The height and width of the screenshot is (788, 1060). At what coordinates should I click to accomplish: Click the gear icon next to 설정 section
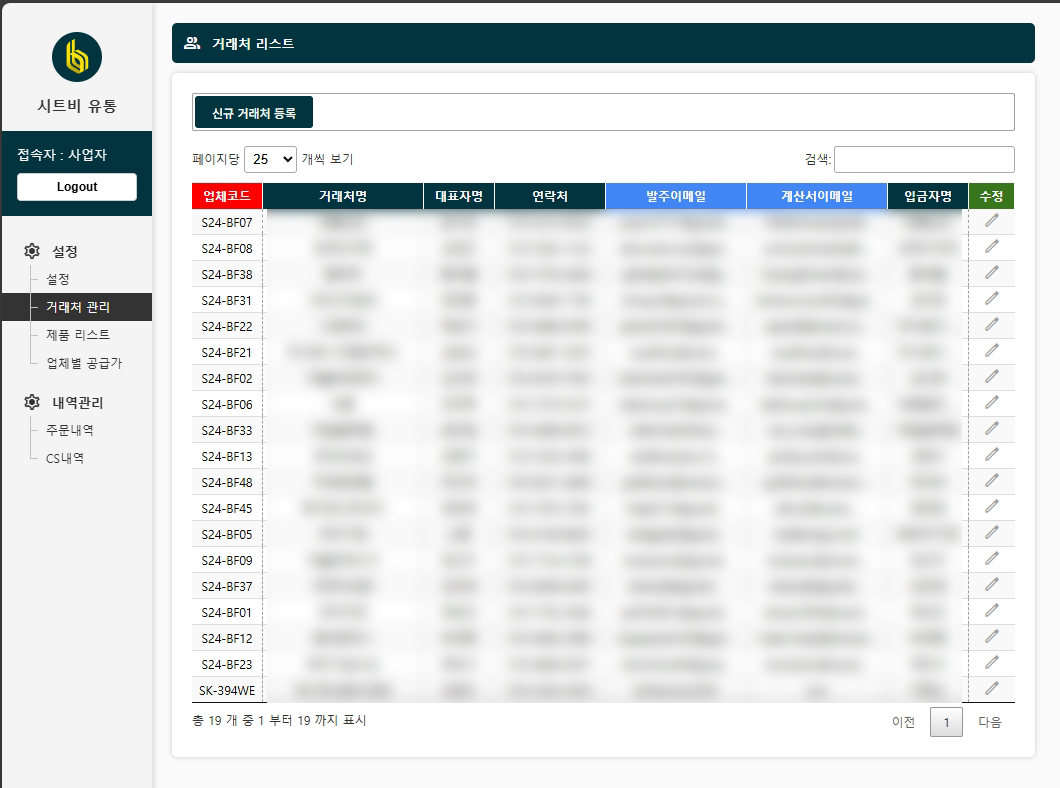tap(30, 252)
